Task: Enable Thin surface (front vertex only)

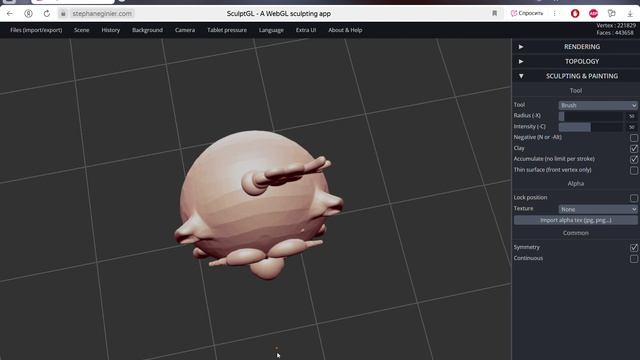Action: pyautogui.click(x=633, y=170)
